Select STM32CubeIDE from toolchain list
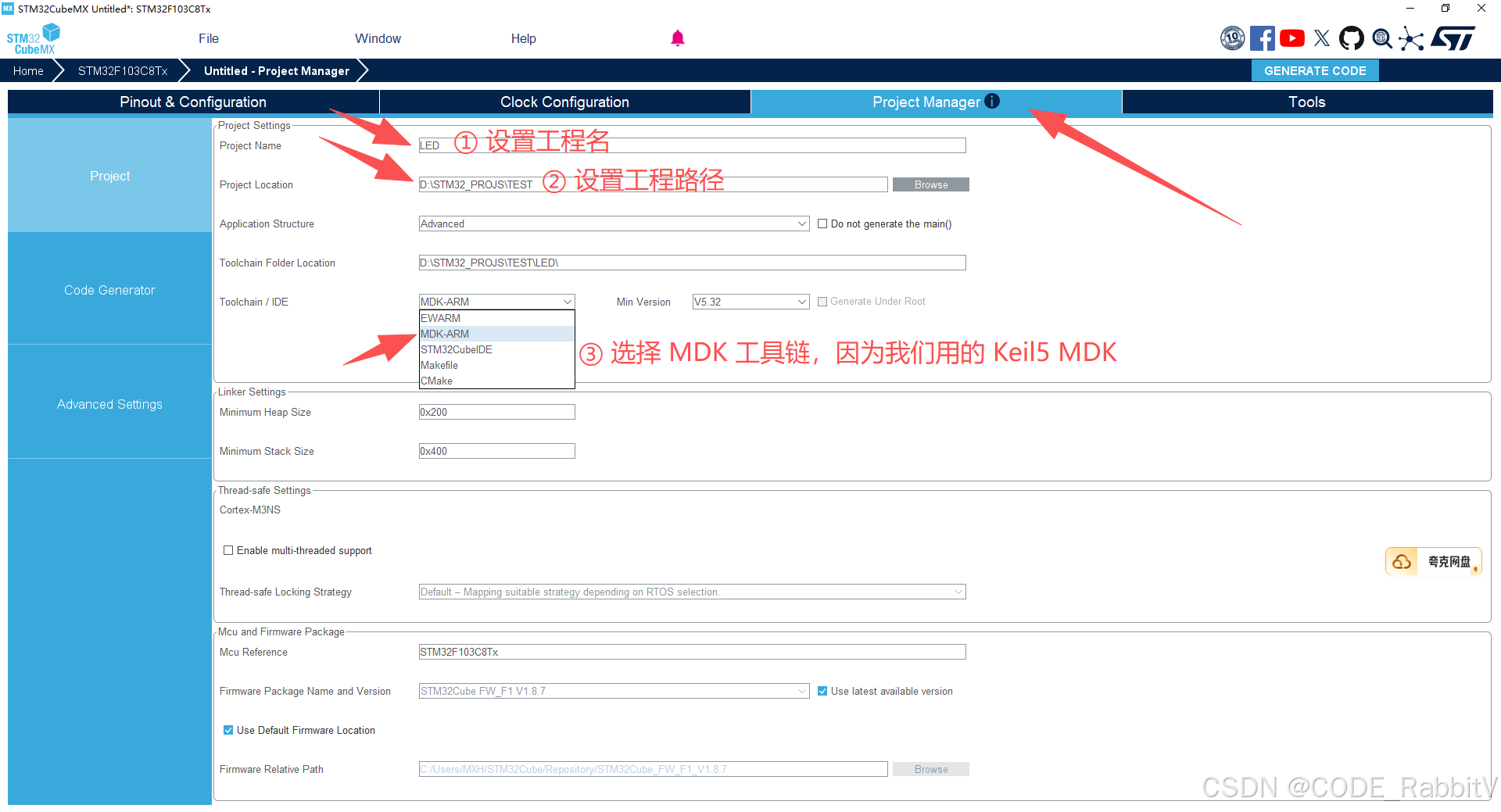1501x812 pixels. tap(496, 349)
